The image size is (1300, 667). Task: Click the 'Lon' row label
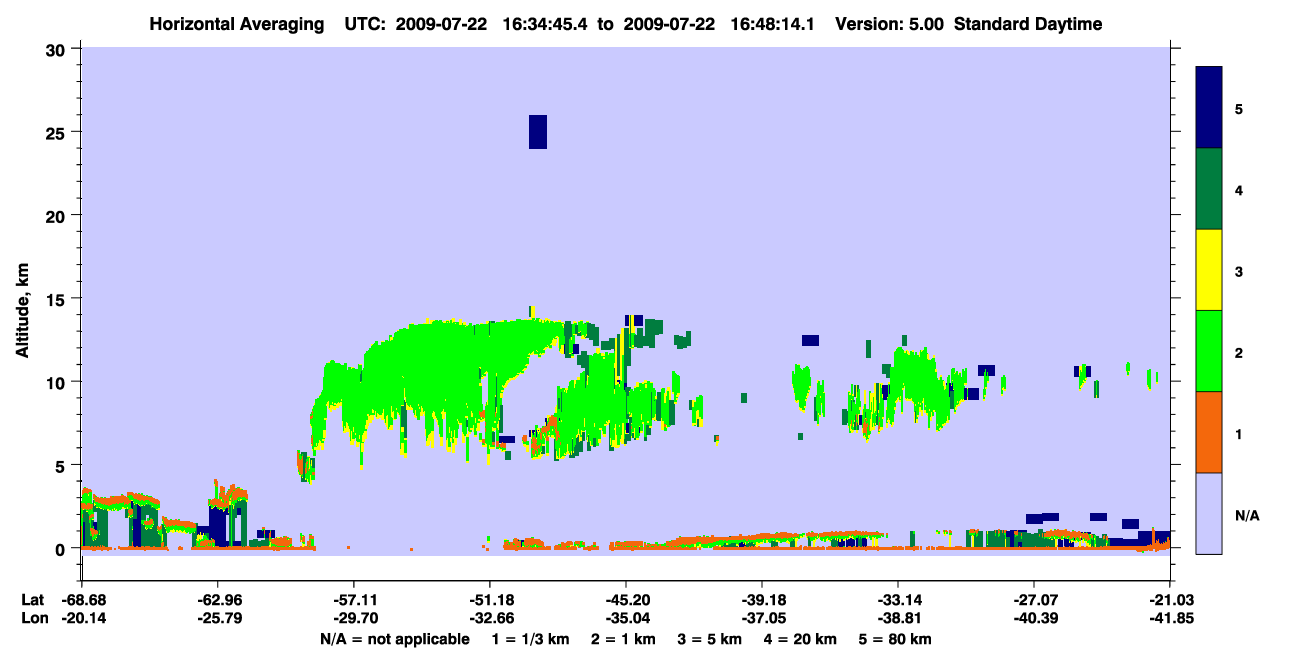(34, 619)
